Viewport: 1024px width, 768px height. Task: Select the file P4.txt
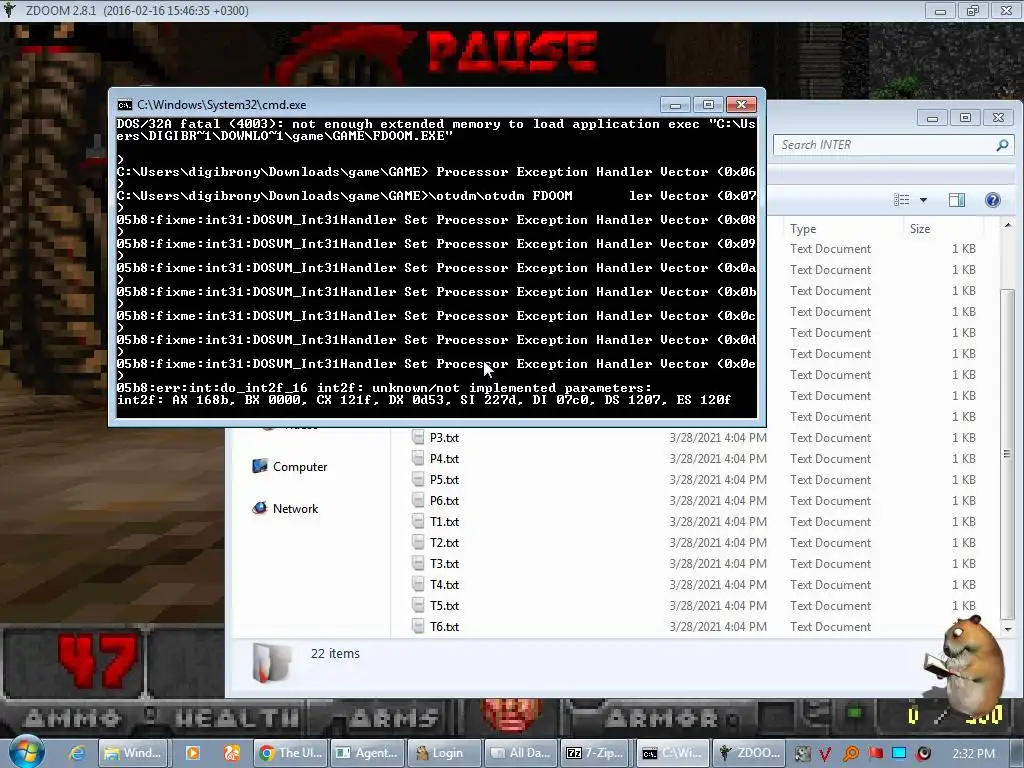coord(444,458)
